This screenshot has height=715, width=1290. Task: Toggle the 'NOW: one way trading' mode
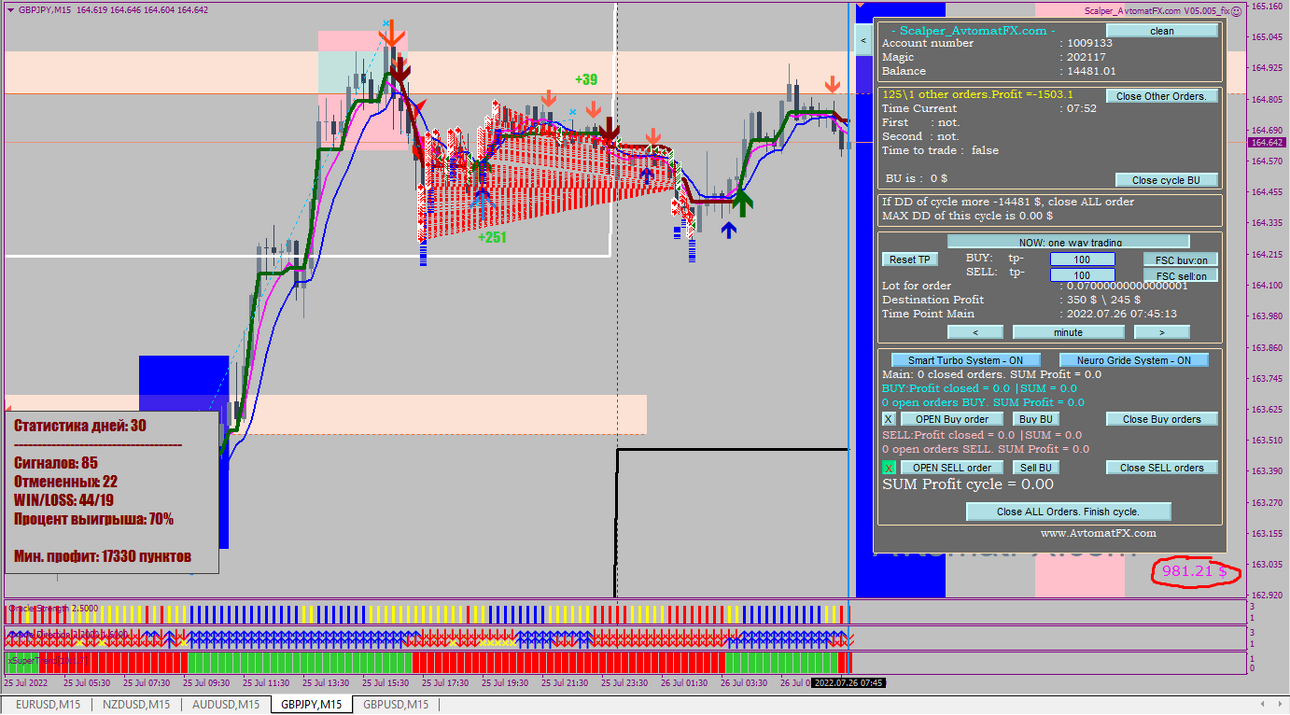point(1068,242)
